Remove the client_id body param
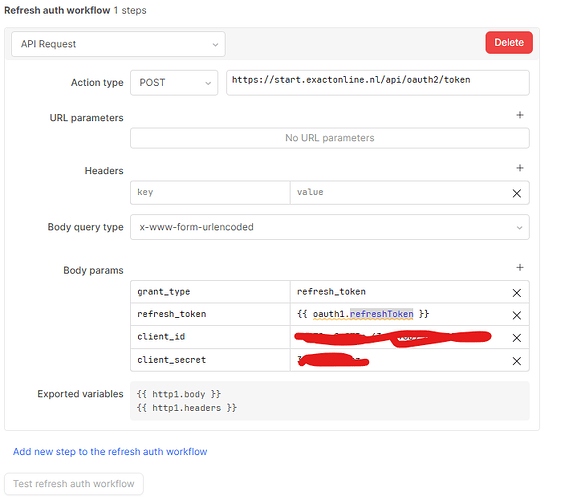This screenshot has height=500, width=577. (517, 338)
